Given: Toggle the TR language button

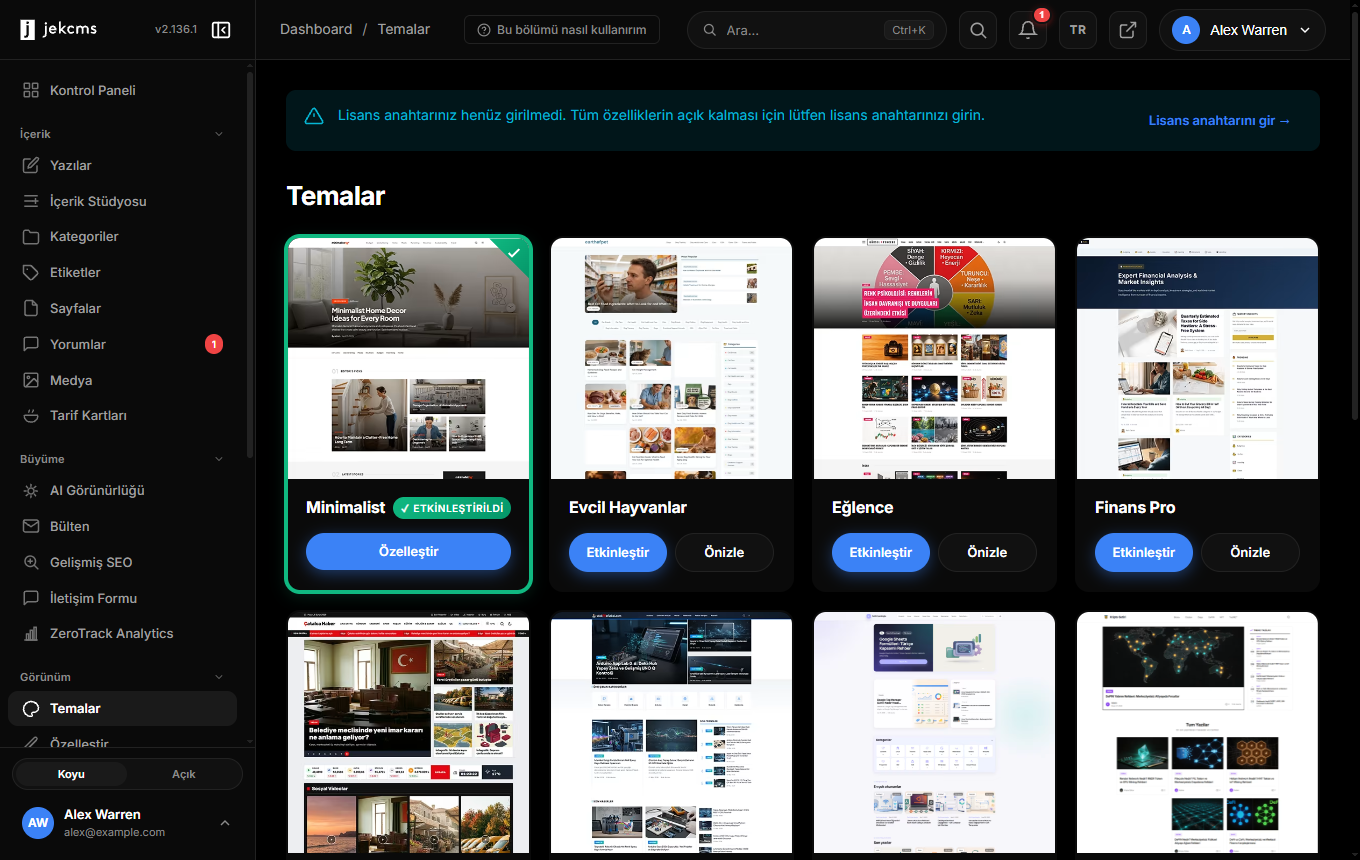Looking at the screenshot, I should point(1078,30).
